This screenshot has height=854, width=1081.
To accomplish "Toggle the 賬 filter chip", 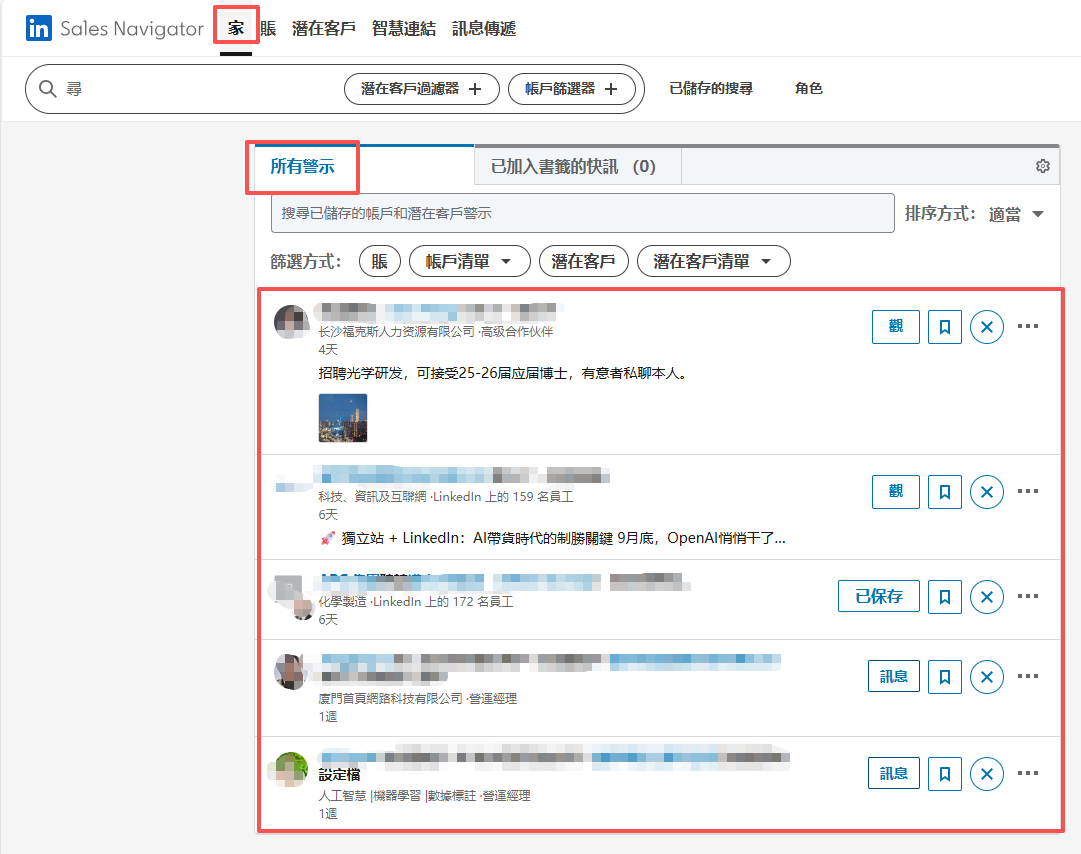I will (379, 262).
